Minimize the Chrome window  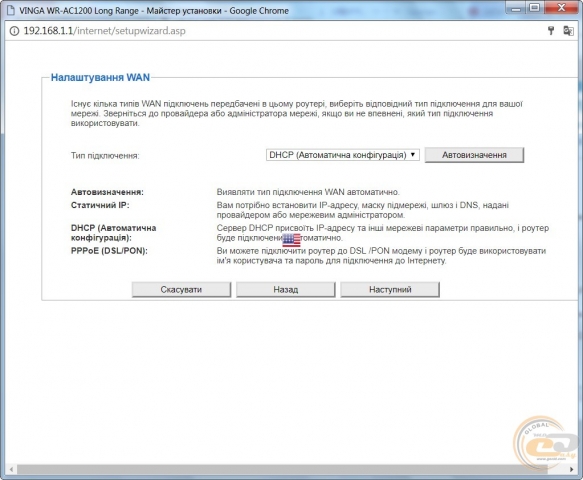pos(516,8)
